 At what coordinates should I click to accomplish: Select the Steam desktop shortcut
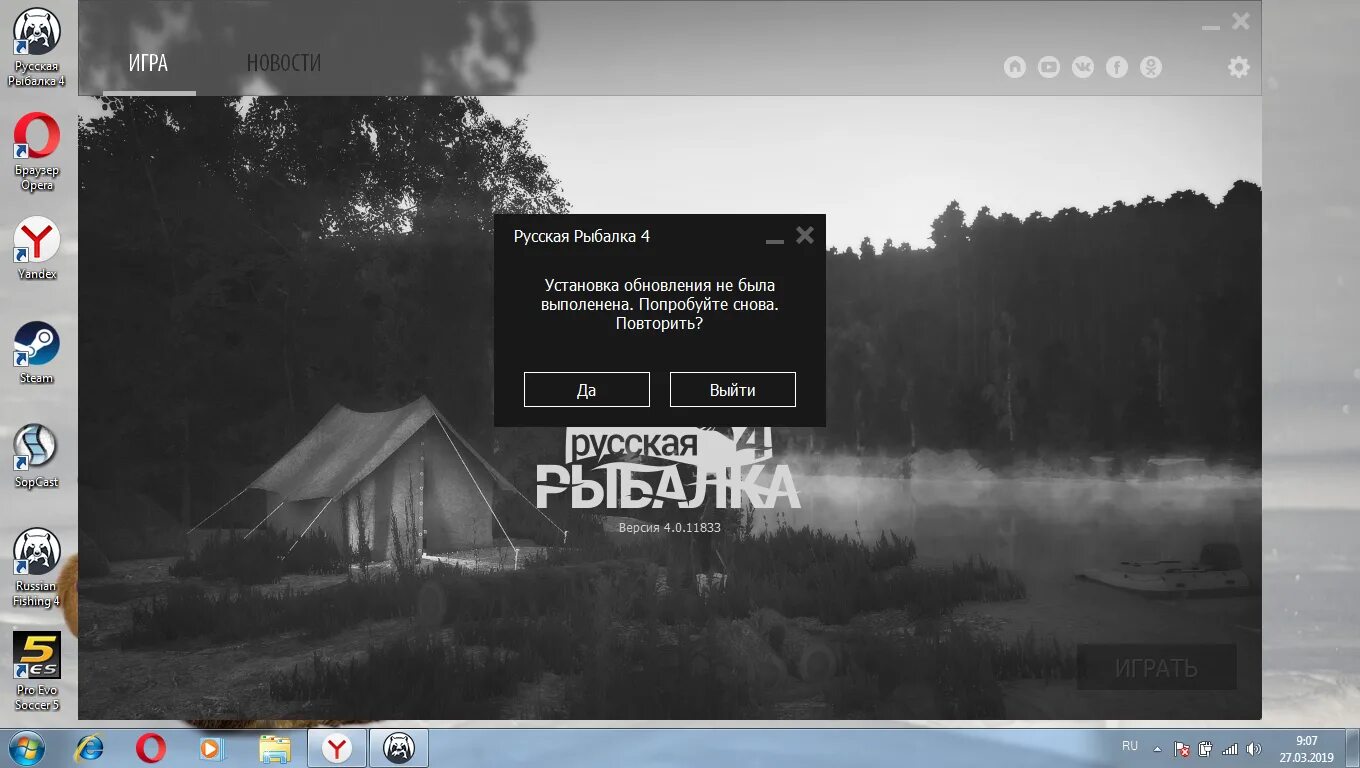[37, 353]
